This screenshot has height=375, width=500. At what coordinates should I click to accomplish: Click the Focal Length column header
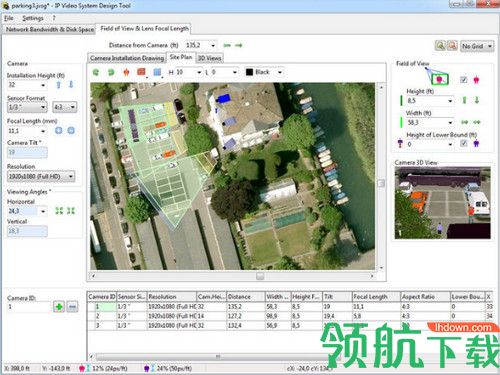[x=376, y=297]
